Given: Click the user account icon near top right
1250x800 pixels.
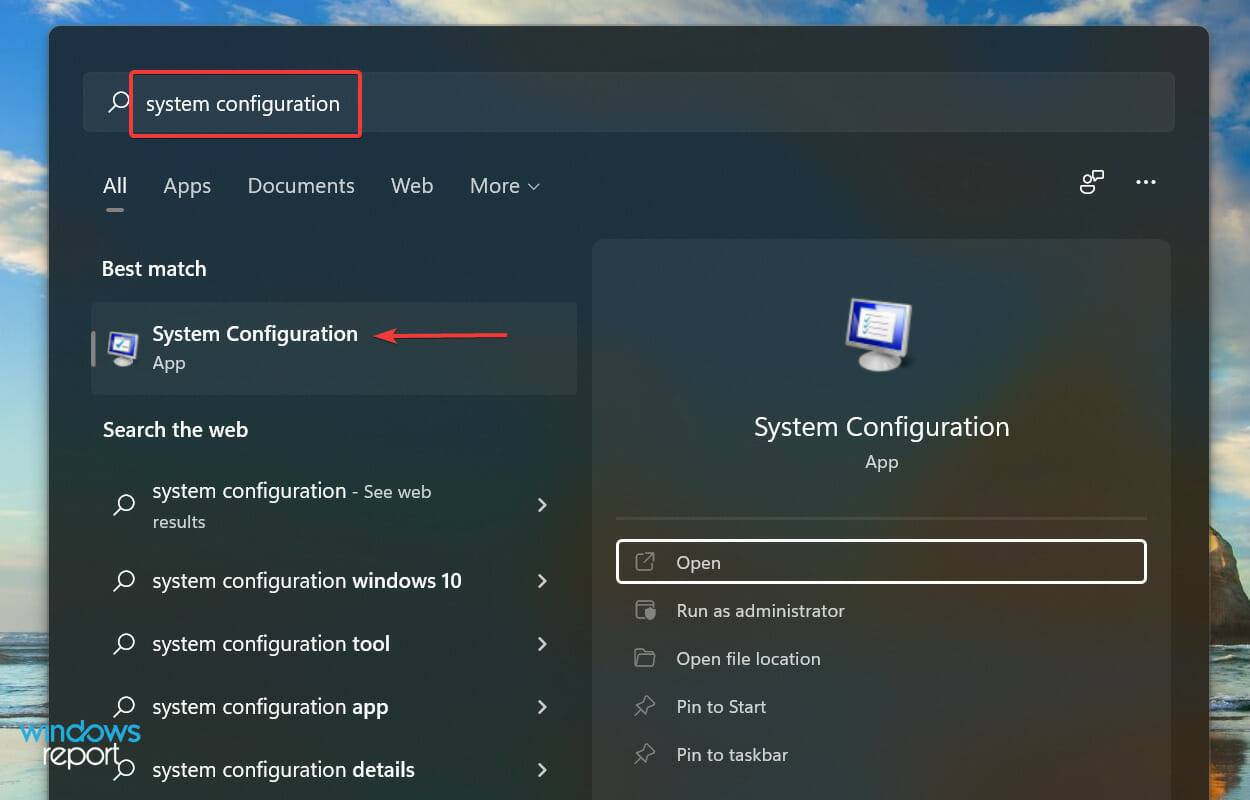Looking at the screenshot, I should pos(1091,182).
